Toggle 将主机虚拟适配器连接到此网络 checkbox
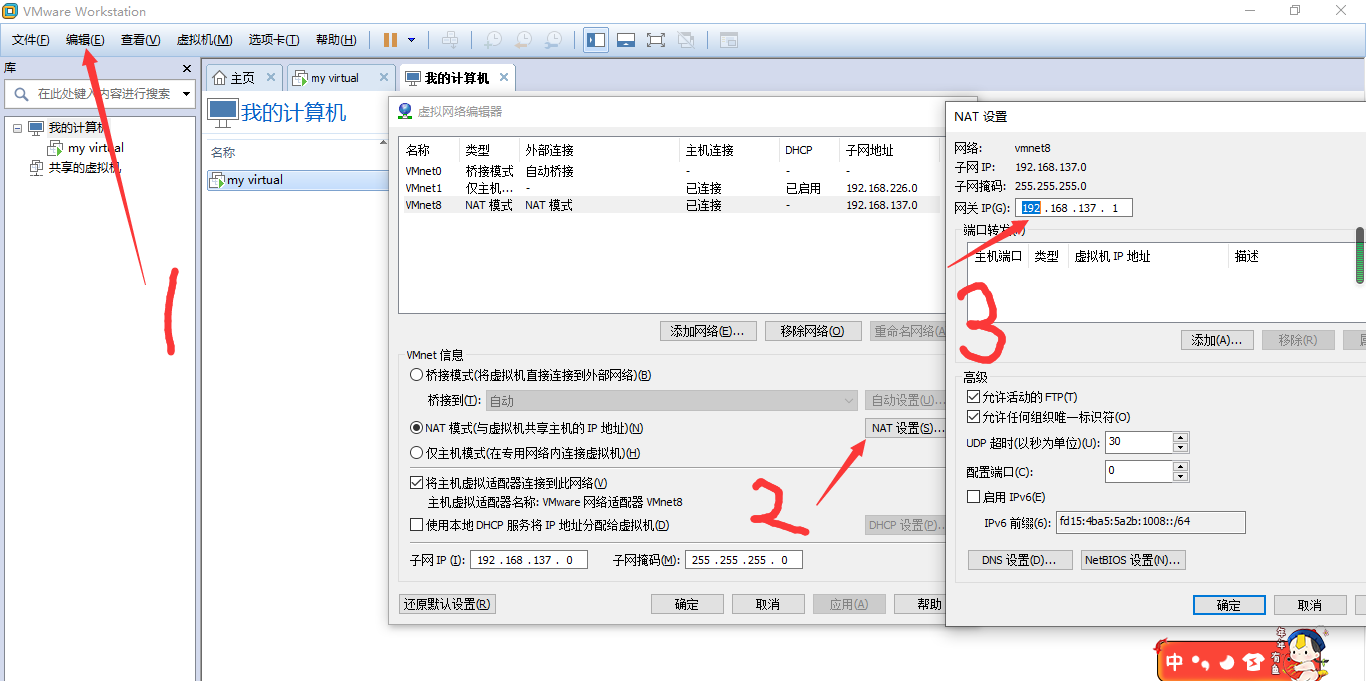The image size is (1366, 681). 417,483
